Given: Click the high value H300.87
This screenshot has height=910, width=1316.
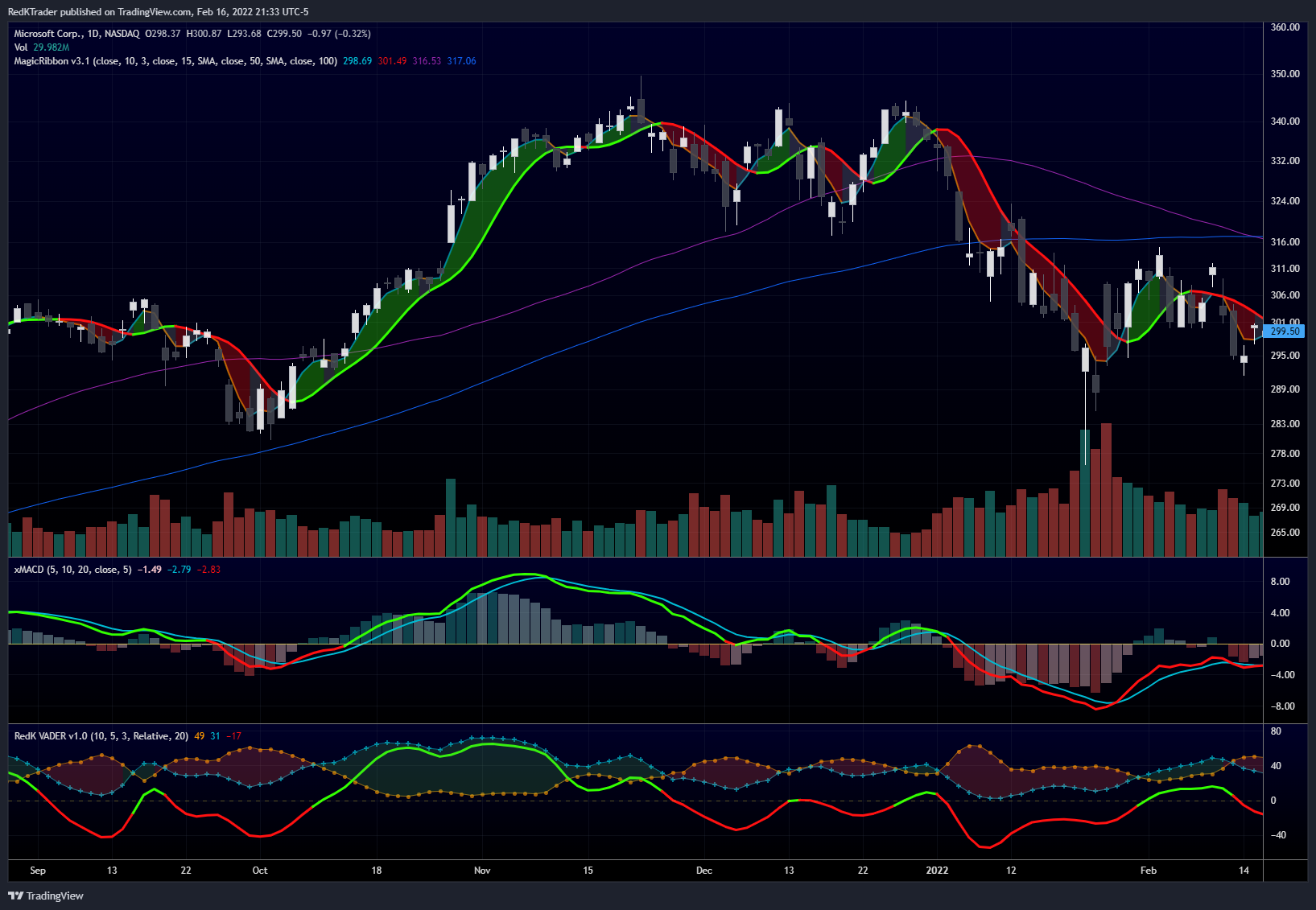Looking at the screenshot, I should coord(204,34).
